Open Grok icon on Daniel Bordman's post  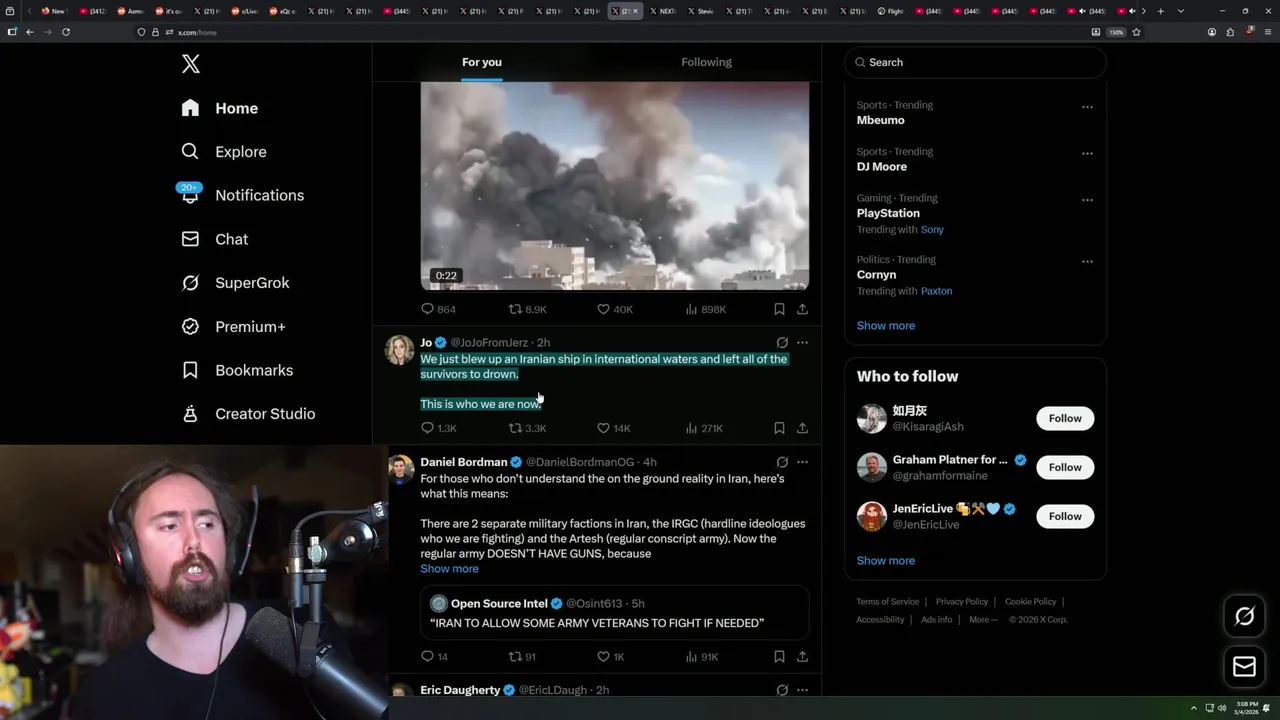coord(782,462)
